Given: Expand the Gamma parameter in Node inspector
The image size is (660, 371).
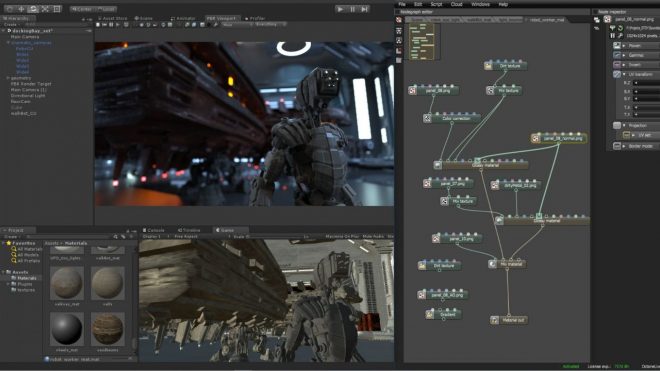Looking at the screenshot, I should coord(624,55).
